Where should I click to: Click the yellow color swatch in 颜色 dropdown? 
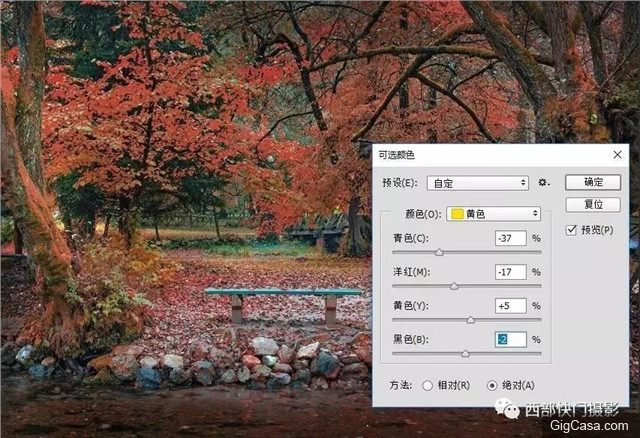[457, 213]
